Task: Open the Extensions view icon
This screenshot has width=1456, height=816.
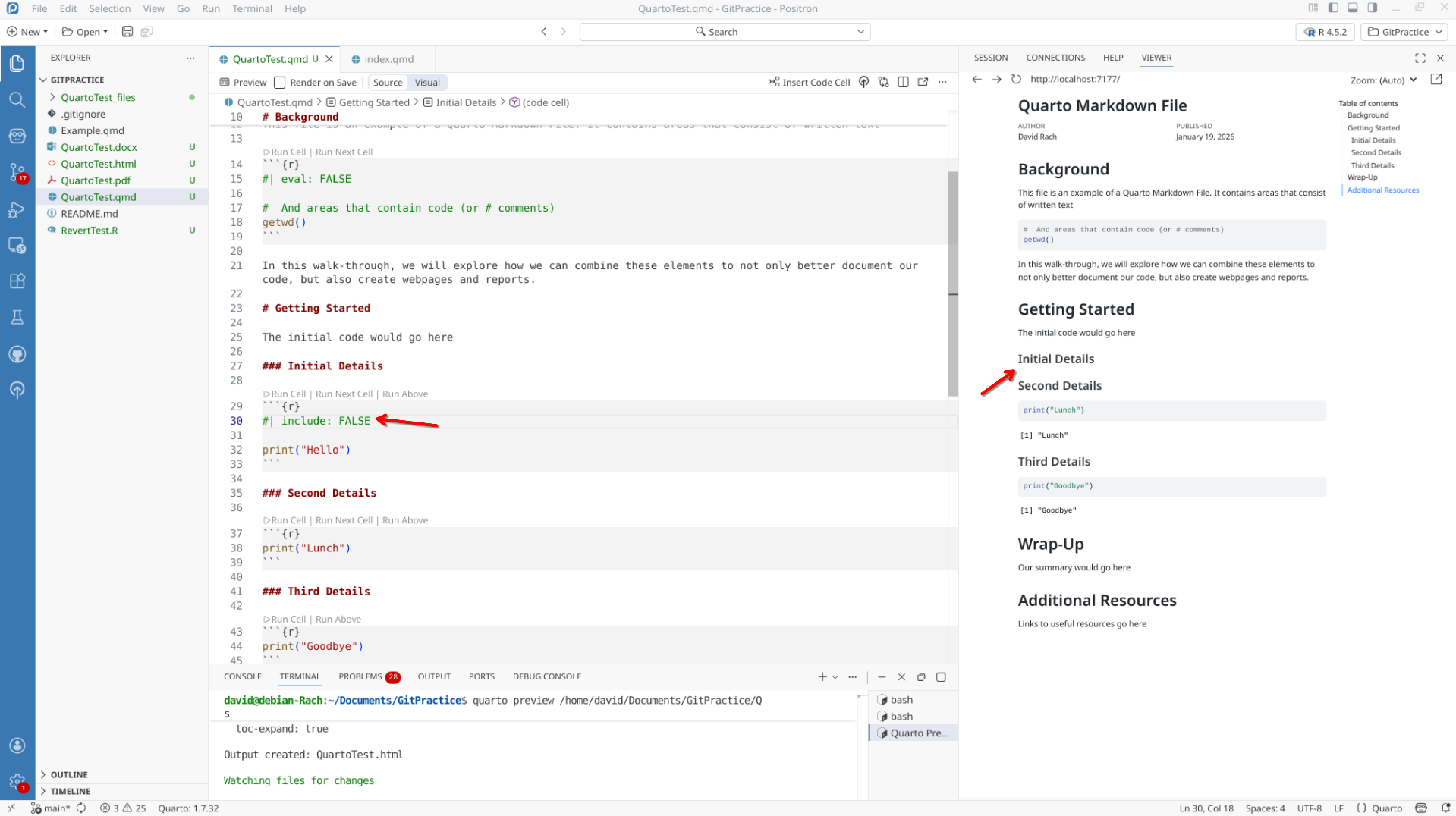Action: click(x=17, y=281)
